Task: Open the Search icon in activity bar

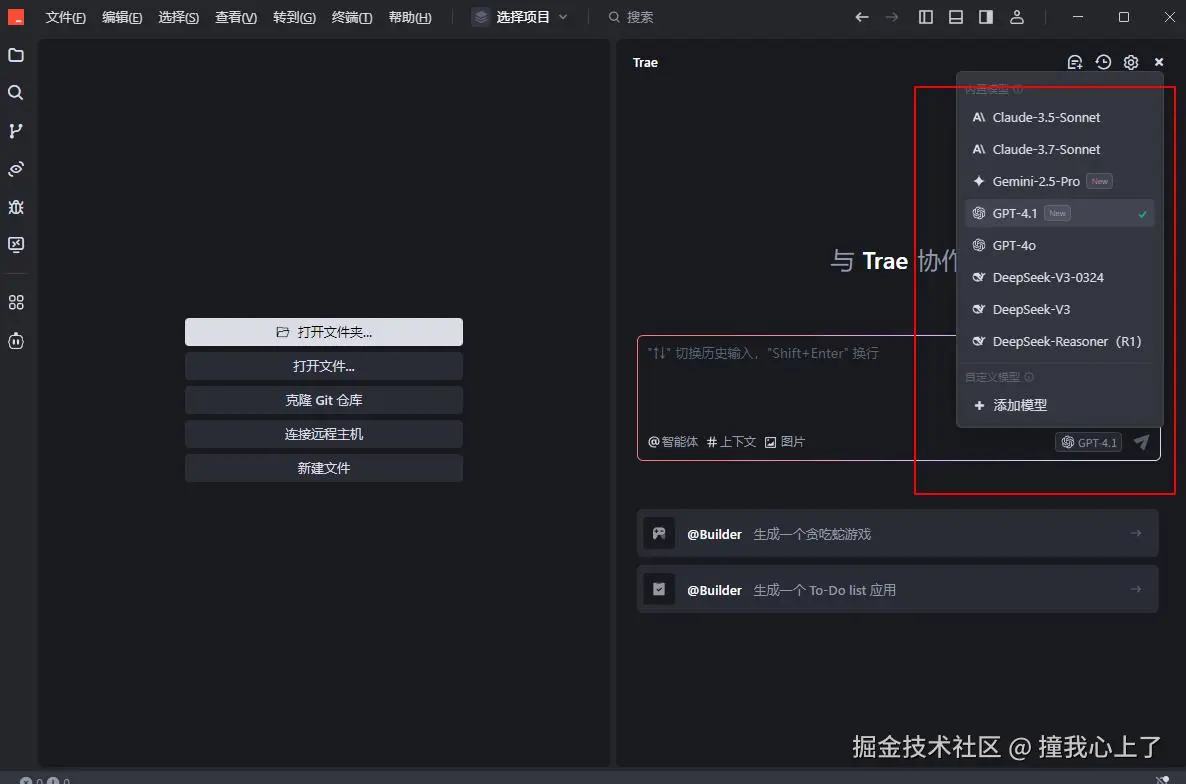Action: (x=16, y=93)
